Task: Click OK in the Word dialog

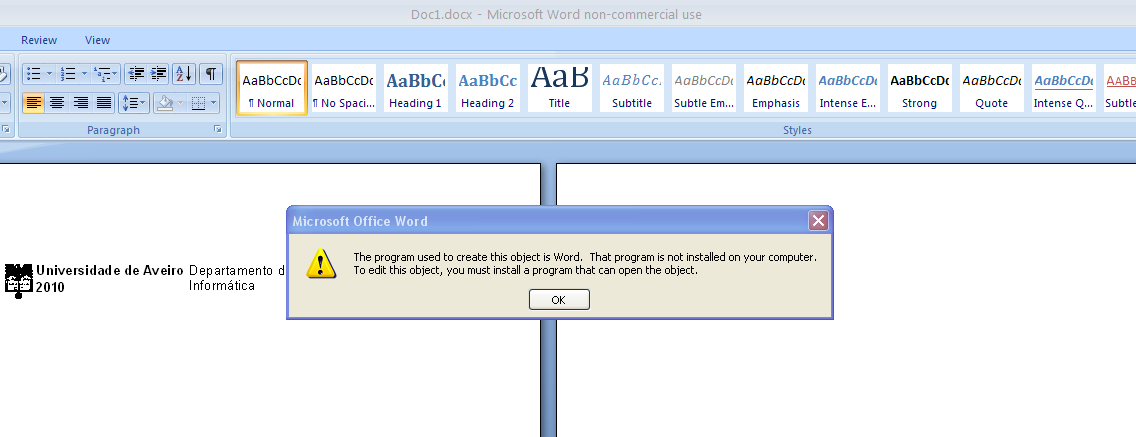Action: click(x=559, y=299)
